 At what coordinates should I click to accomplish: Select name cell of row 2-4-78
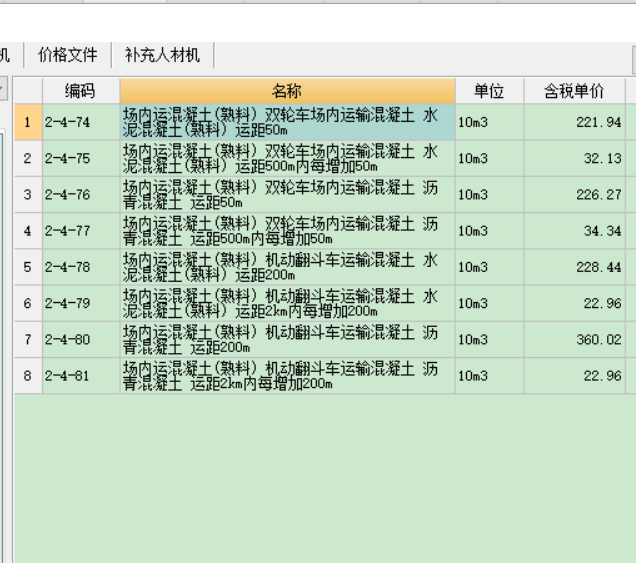click(288, 267)
